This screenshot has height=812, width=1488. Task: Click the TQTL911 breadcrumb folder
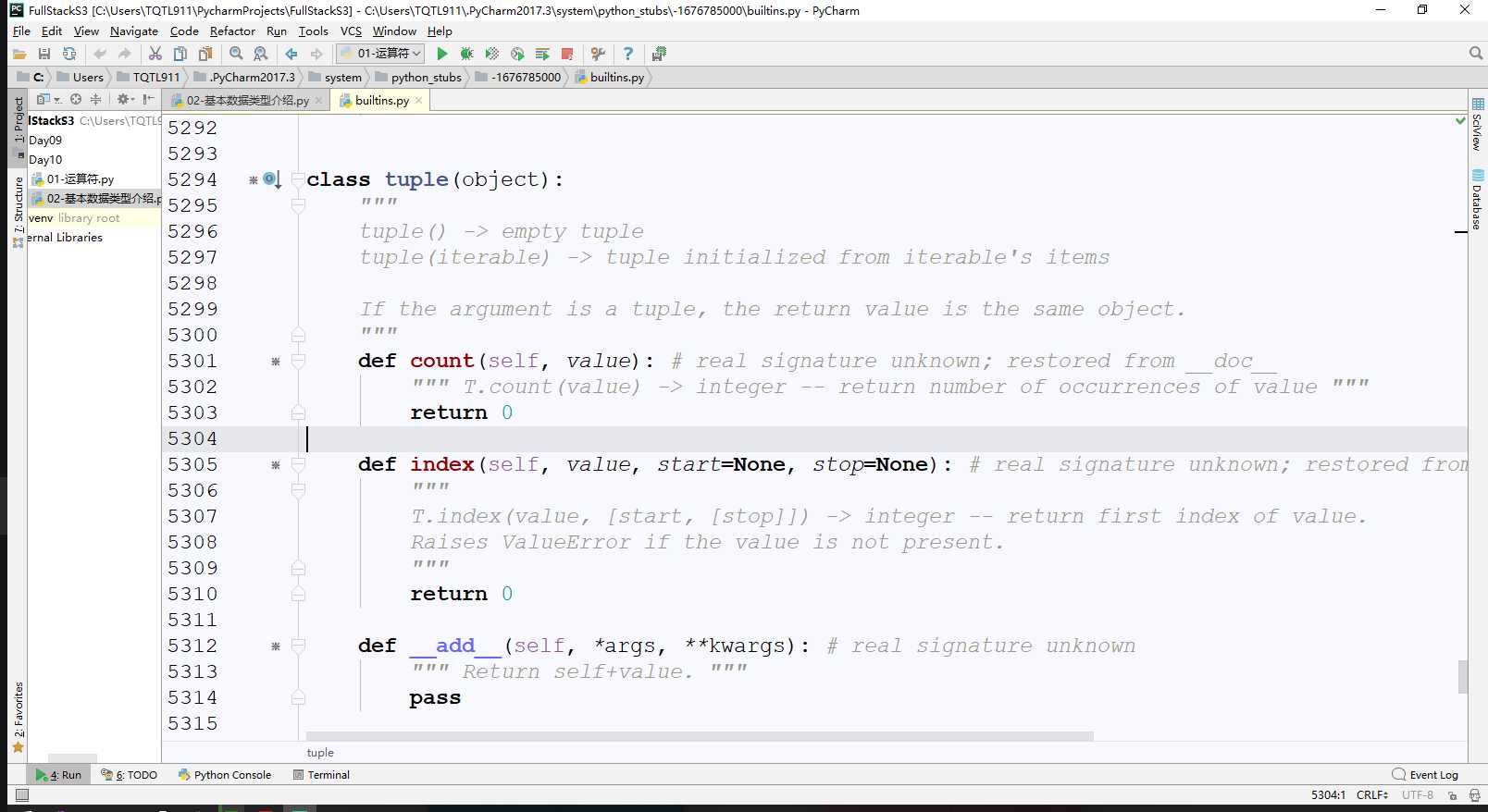[148, 77]
